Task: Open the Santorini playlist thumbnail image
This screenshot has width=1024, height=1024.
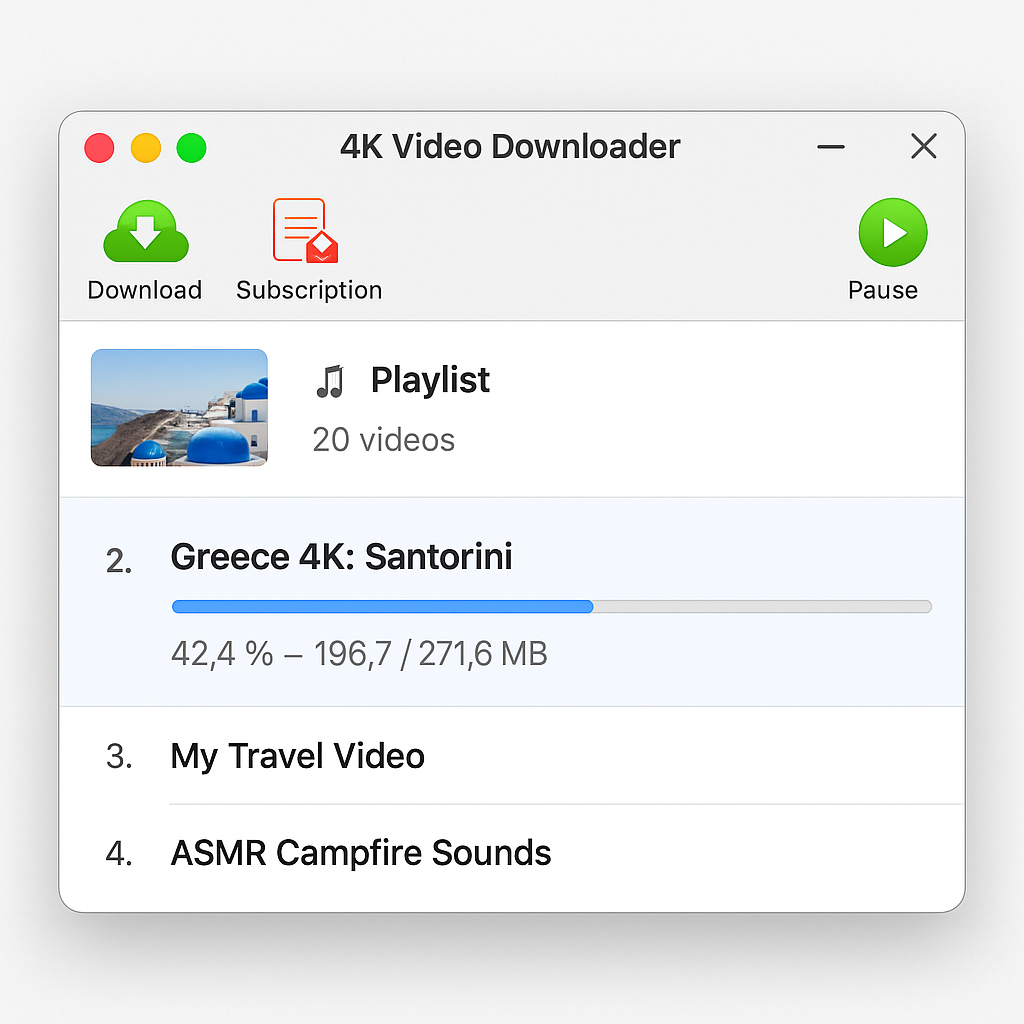Action: [x=179, y=407]
